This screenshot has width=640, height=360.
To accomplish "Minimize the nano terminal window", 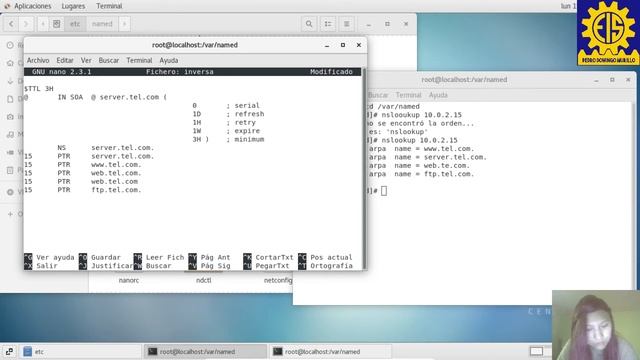I will [327, 45].
